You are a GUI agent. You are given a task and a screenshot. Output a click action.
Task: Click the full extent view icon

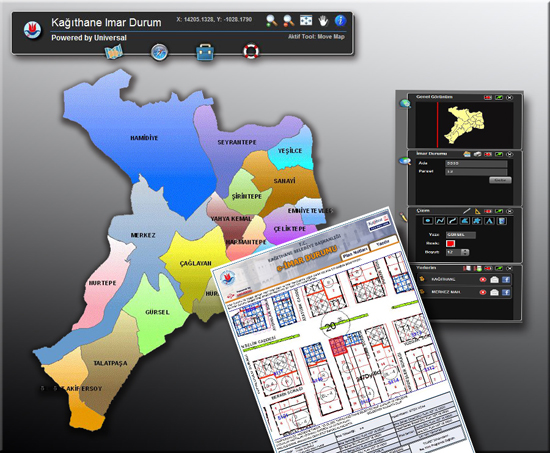(x=306, y=20)
